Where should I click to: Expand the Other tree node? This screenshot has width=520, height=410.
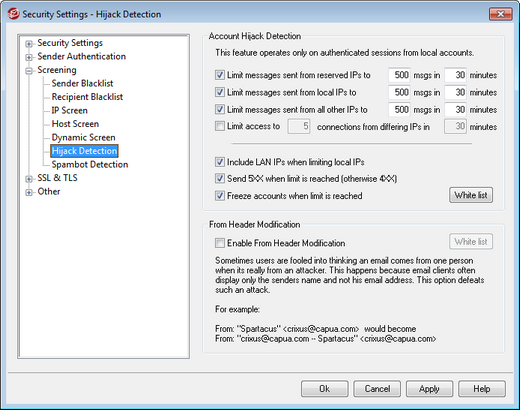(29, 192)
